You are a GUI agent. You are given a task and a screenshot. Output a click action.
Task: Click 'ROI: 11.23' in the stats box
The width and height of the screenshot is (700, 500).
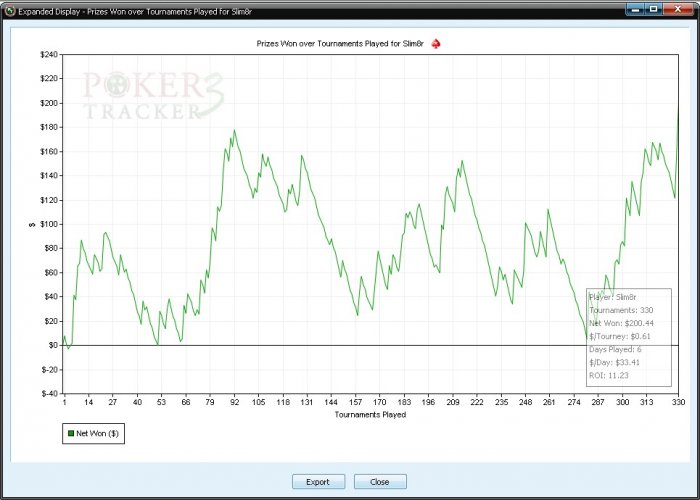pos(608,375)
